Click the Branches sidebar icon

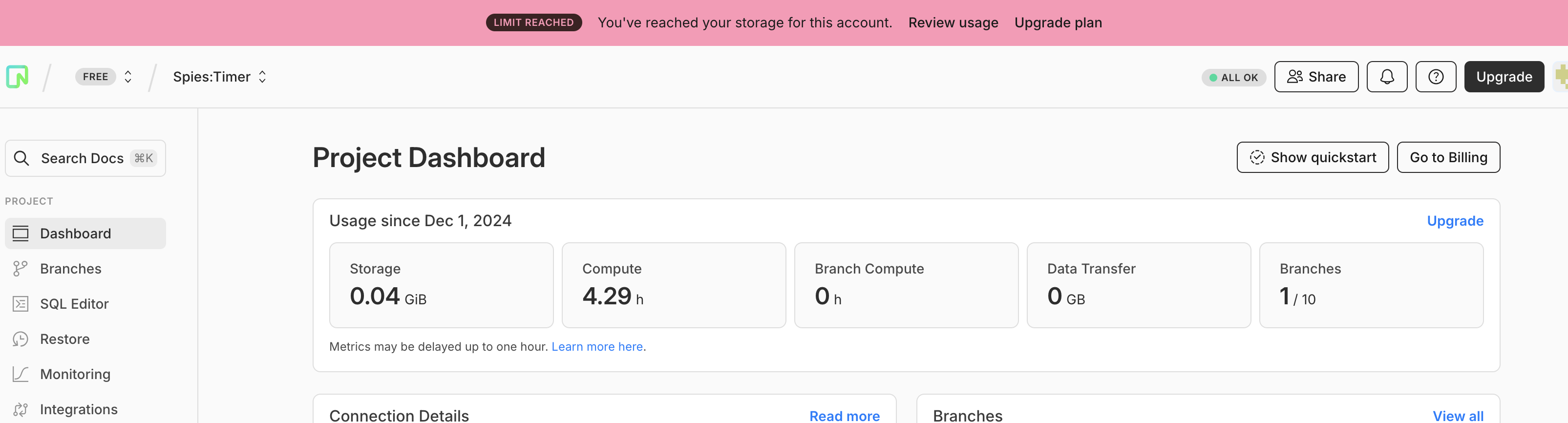tap(20, 269)
